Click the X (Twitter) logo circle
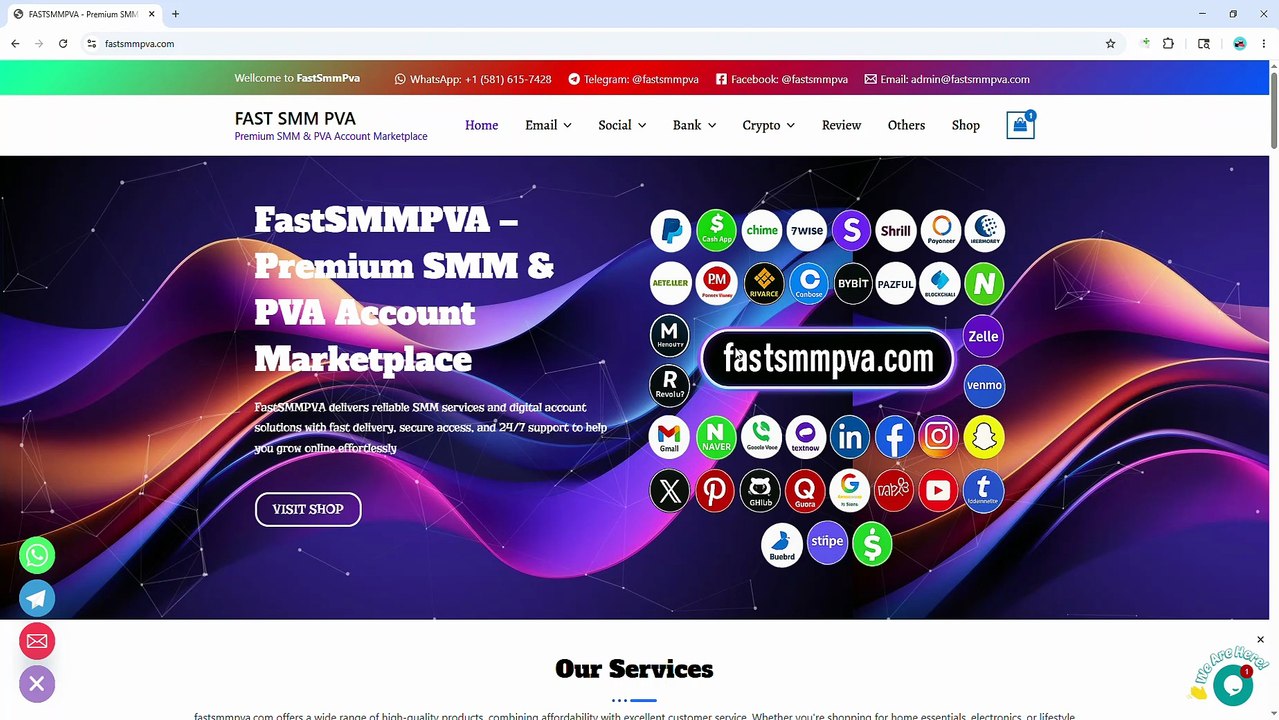The width and height of the screenshot is (1279, 720). pyautogui.click(x=670, y=491)
